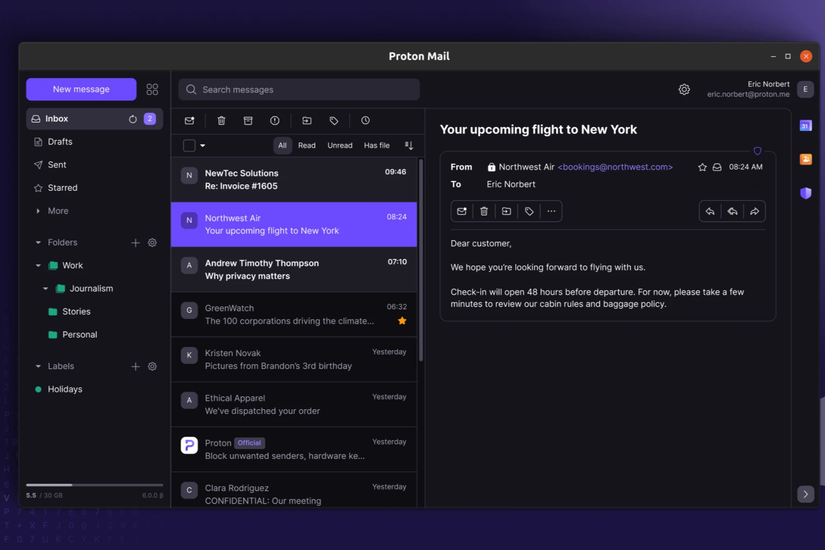Open Ethical Apparel dispatched order email

pyautogui.click(x=294, y=404)
